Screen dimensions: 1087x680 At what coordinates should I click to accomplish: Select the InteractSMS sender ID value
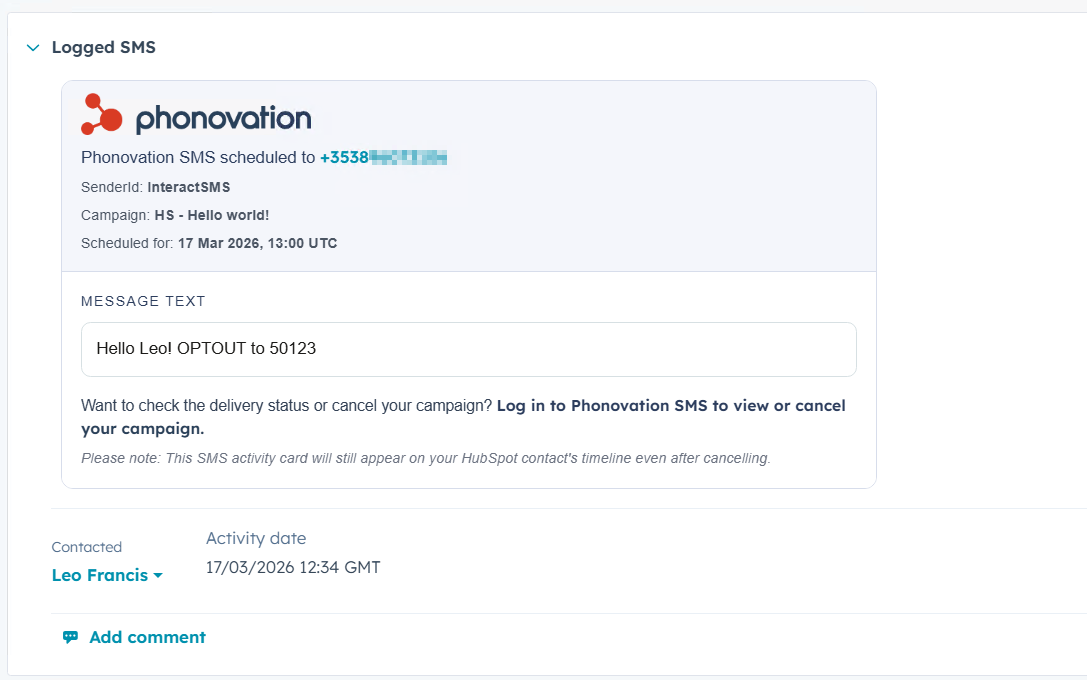click(x=188, y=187)
